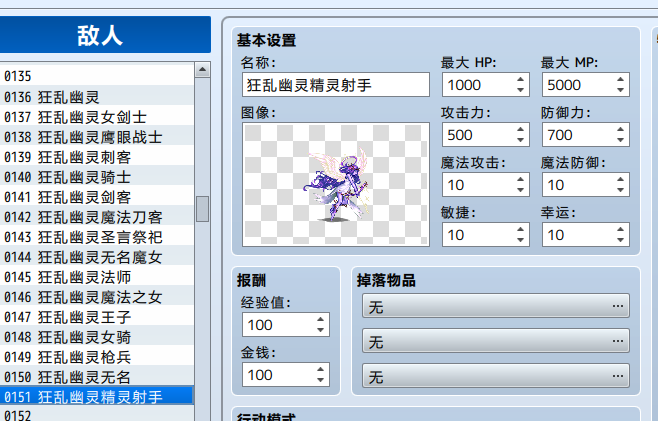
Task: Select enemy 0143 狂乱幽灵圣言祭祀
Action: (x=97, y=237)
